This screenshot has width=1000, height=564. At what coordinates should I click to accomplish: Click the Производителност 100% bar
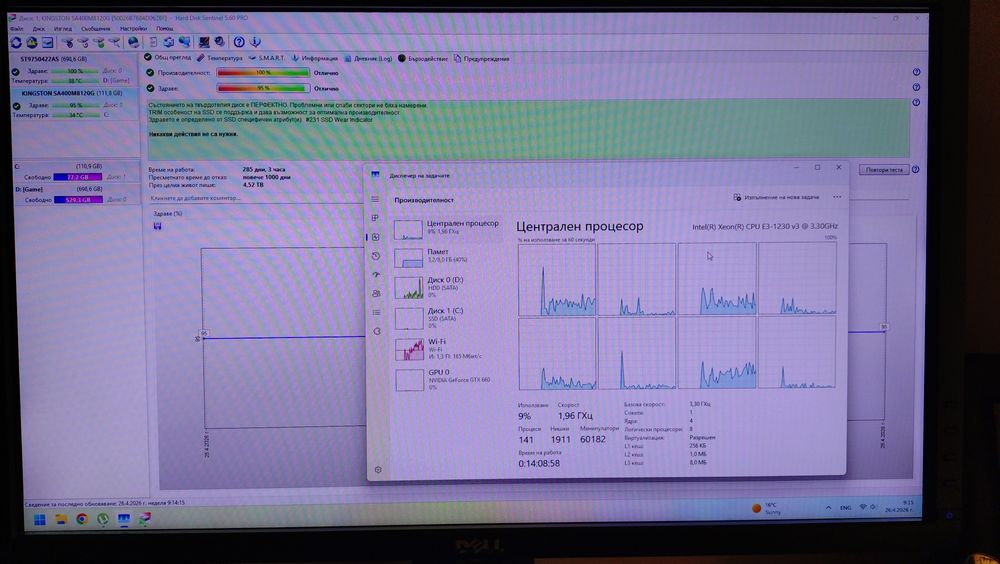click(x=263, y=73)
